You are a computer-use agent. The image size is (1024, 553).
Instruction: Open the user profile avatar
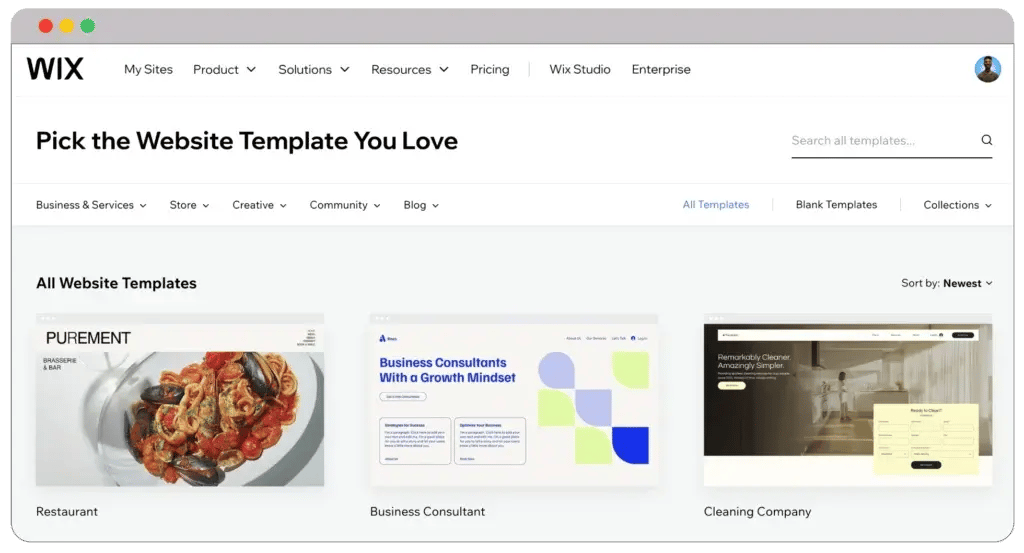(987, 69)
